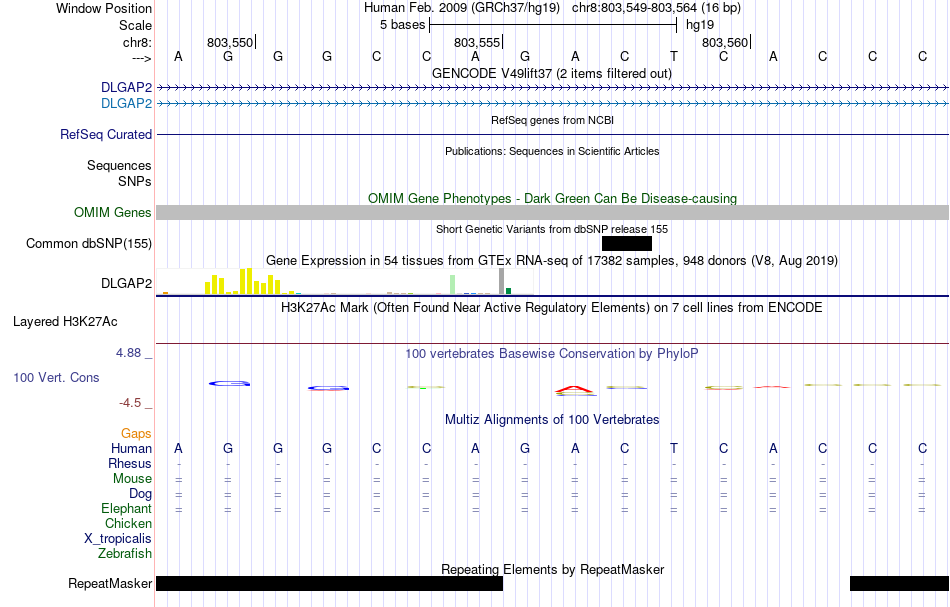The height and width of the screenshot is (607, 950).
Task: Click the 100 Vert. Cons label
Action: [56, 377]
